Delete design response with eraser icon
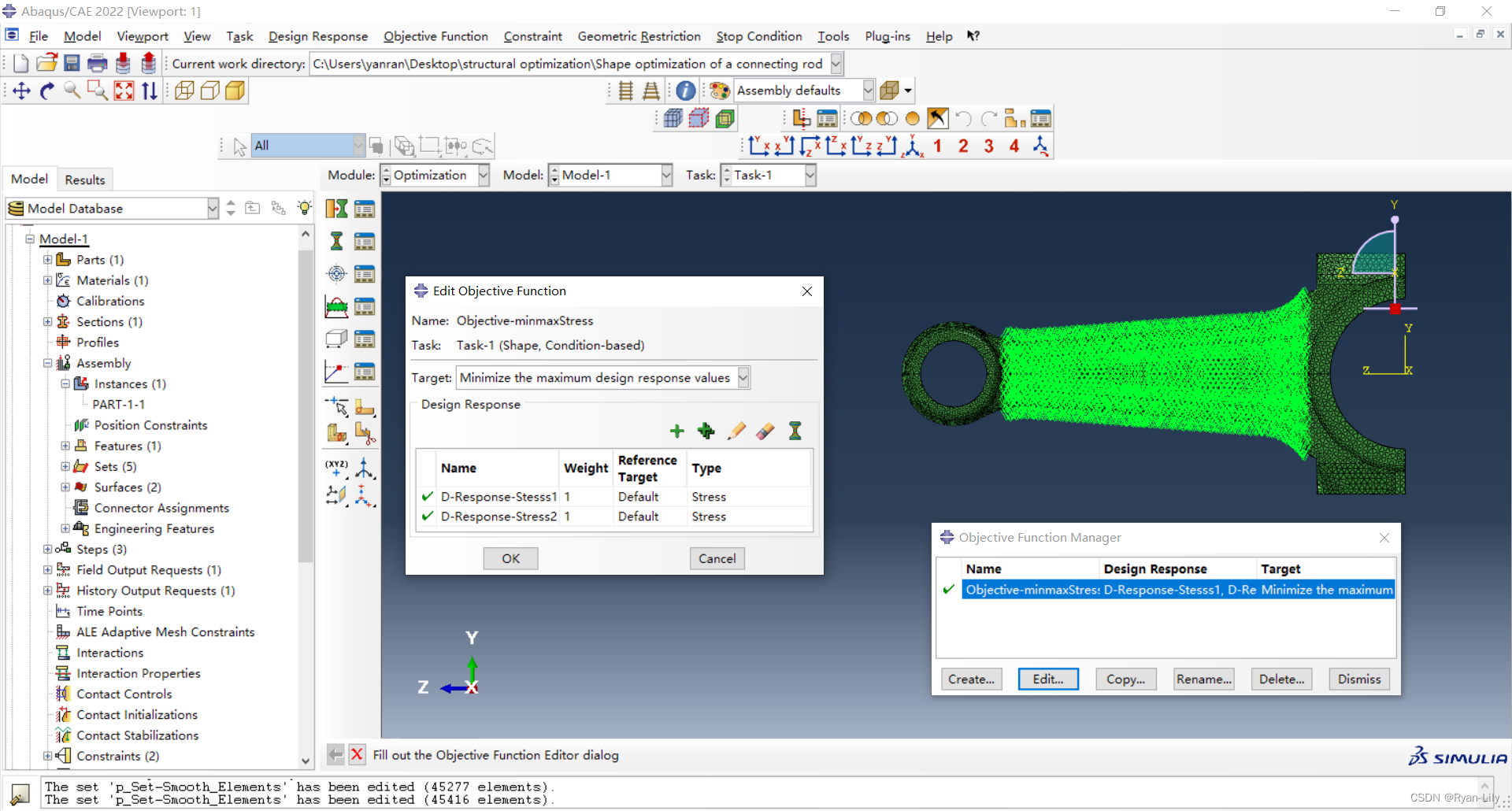This screenshot has height=811, width=1512. pos(765,431)
